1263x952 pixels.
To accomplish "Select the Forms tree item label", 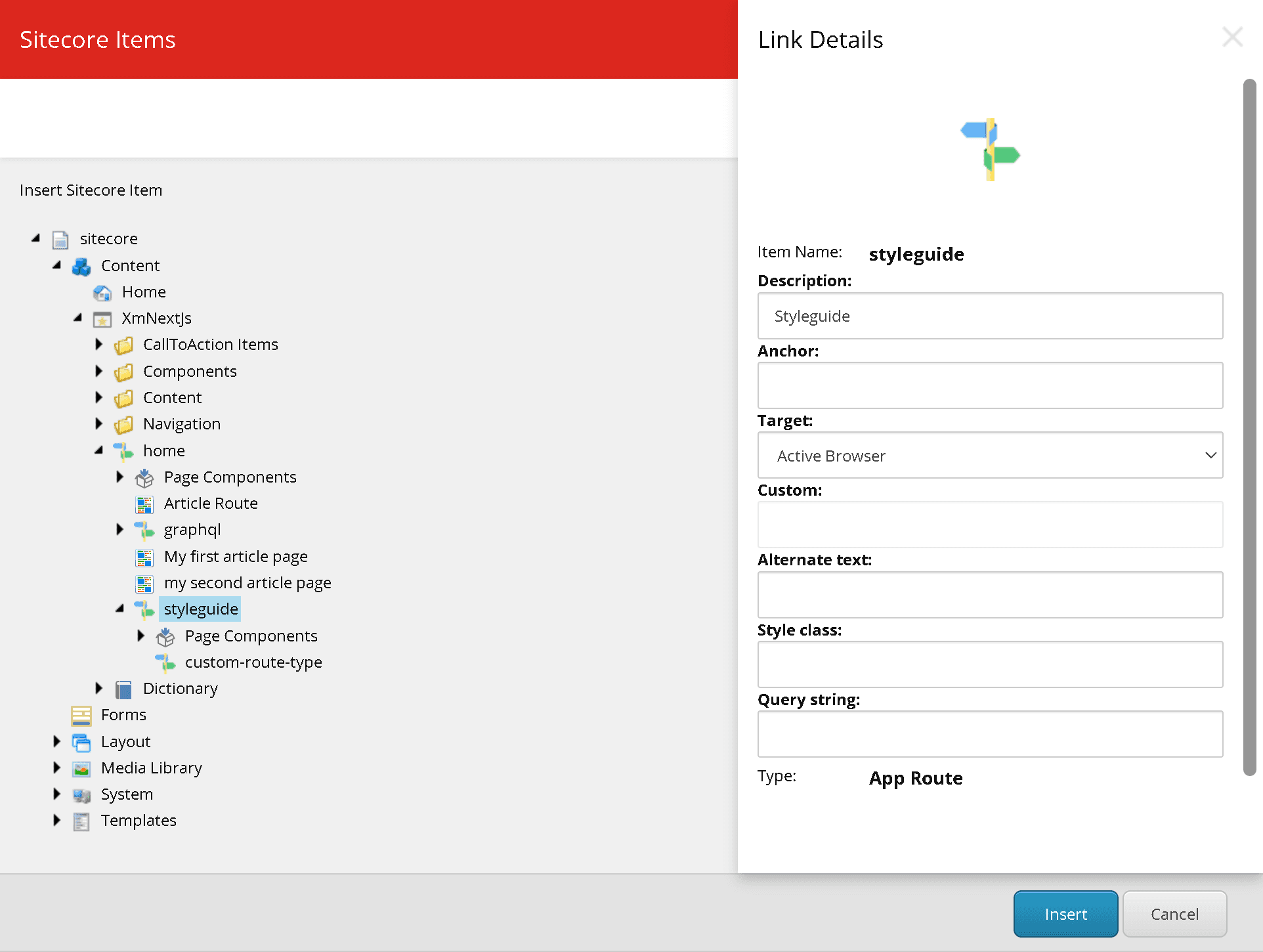I will (x=123, y=714).
